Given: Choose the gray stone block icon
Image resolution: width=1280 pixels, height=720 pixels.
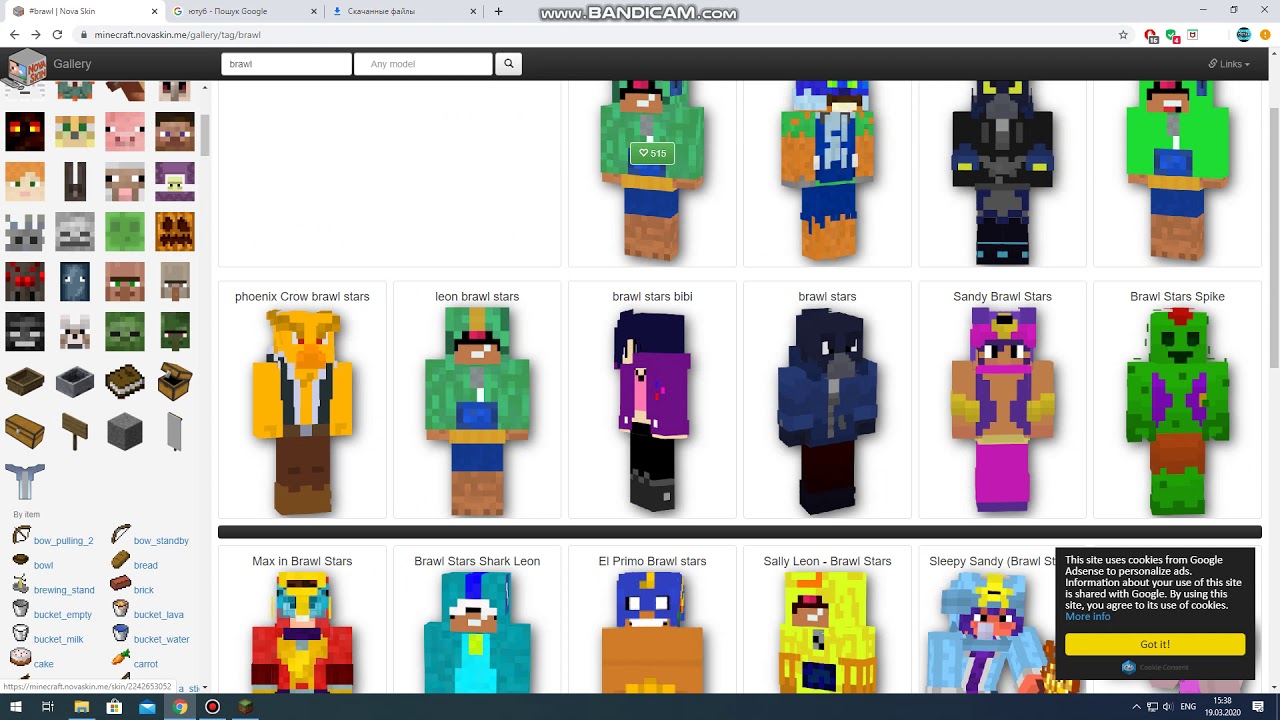Looking at the screenshot, I should (125, 431).
